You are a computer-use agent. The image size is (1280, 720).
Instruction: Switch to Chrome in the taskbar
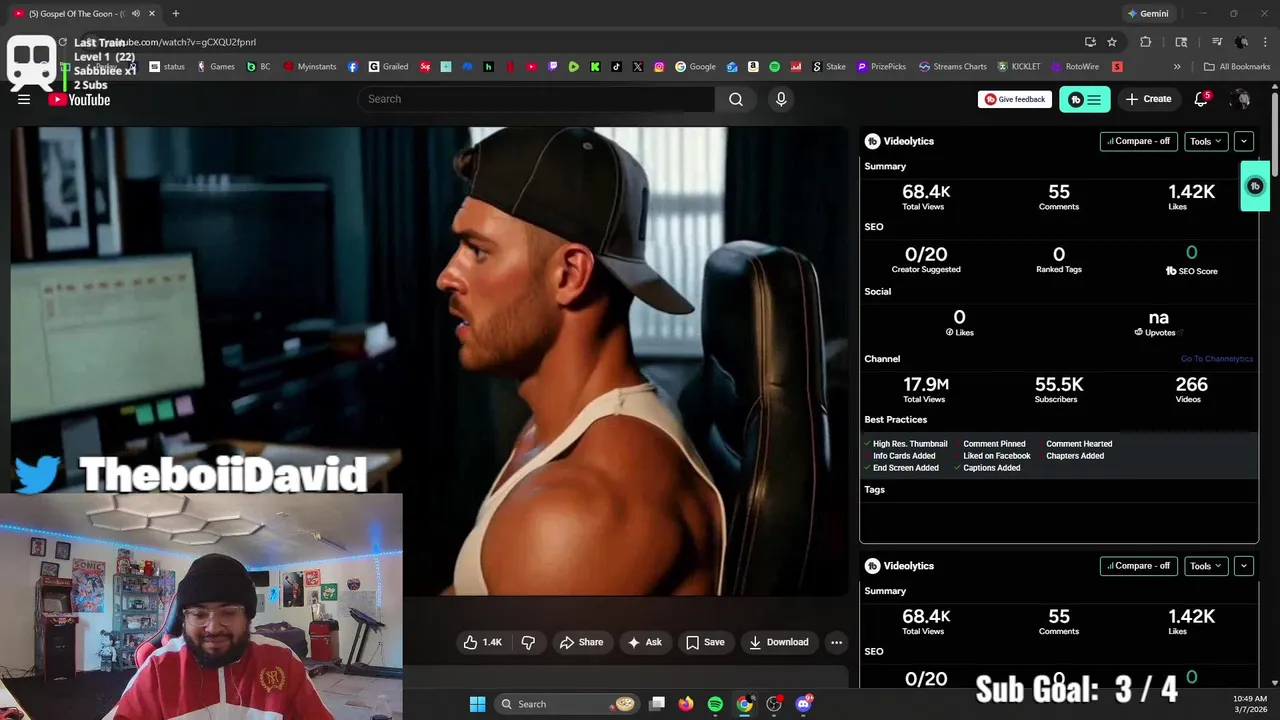[745, 704]
